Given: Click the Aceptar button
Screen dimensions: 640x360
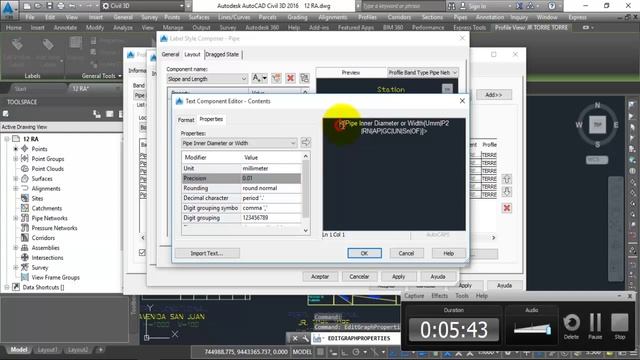Looking at the screenshot, I should 320,276.
